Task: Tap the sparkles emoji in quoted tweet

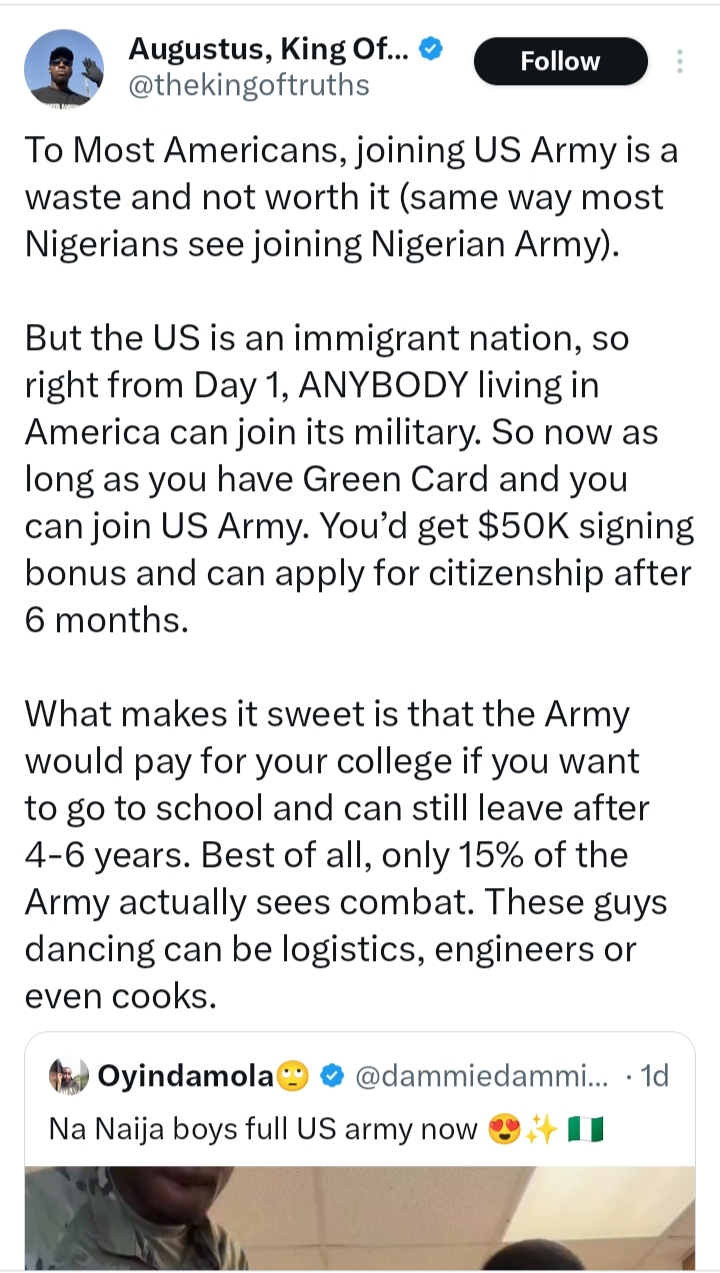Action: [x=541, y=1131]
